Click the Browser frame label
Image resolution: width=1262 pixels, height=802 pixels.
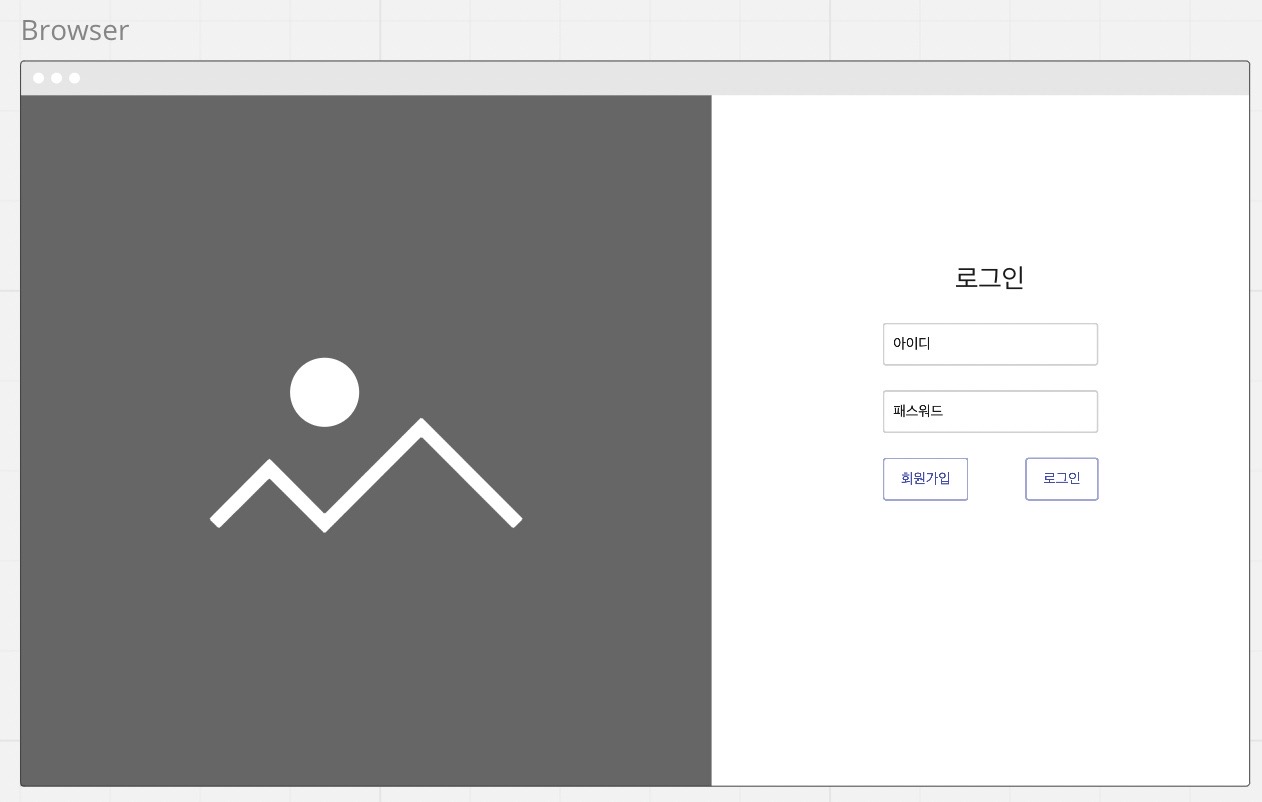point(75,30)
